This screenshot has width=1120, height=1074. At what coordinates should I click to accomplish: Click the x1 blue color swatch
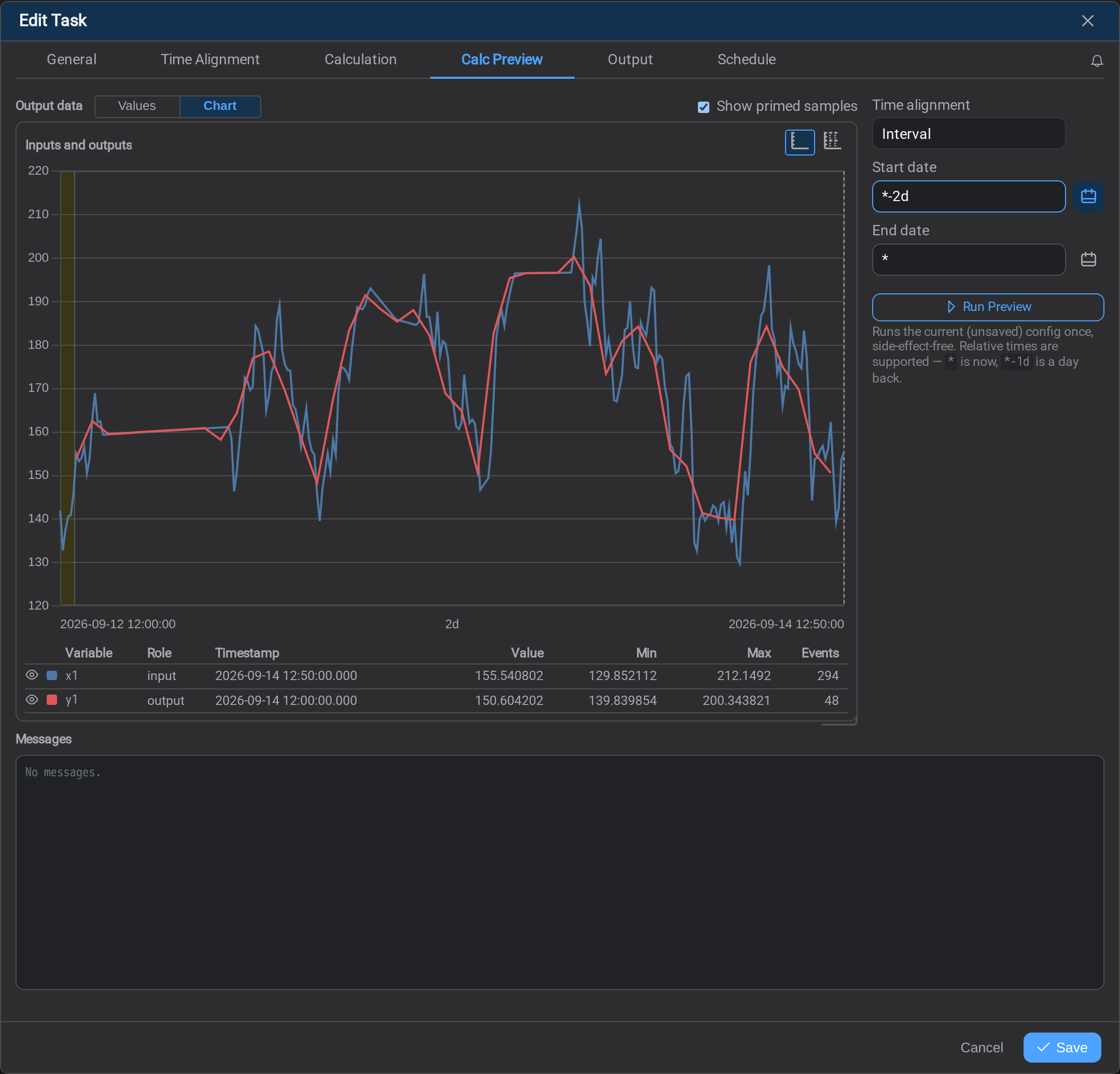pos(51,675)
